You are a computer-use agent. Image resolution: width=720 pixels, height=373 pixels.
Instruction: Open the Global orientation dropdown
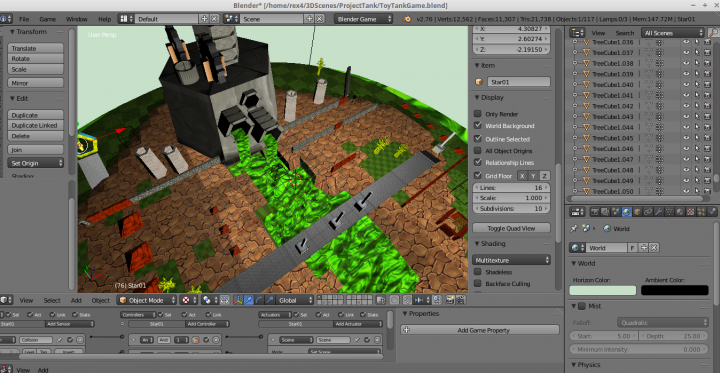point(295,300)
